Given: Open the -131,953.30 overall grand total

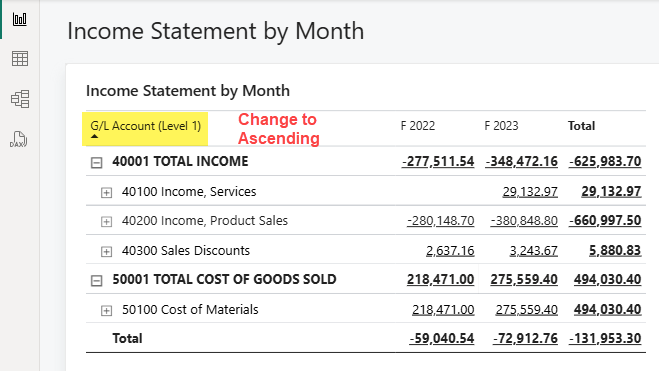Looking at the screenshot, I should pos(605,338).
